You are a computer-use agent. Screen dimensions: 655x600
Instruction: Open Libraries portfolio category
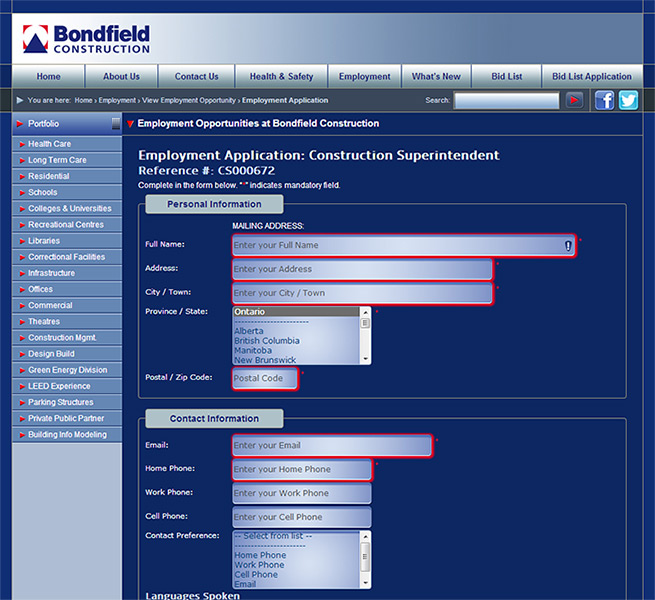[67, 241]
